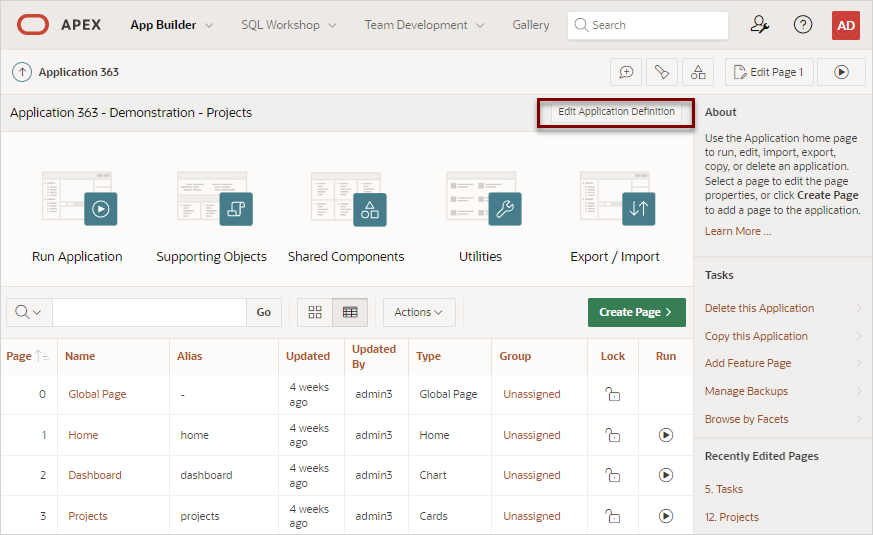The image size is (873, 535).
Task: Click Unassigned group in Dashboard row
Action: point(532,475)
